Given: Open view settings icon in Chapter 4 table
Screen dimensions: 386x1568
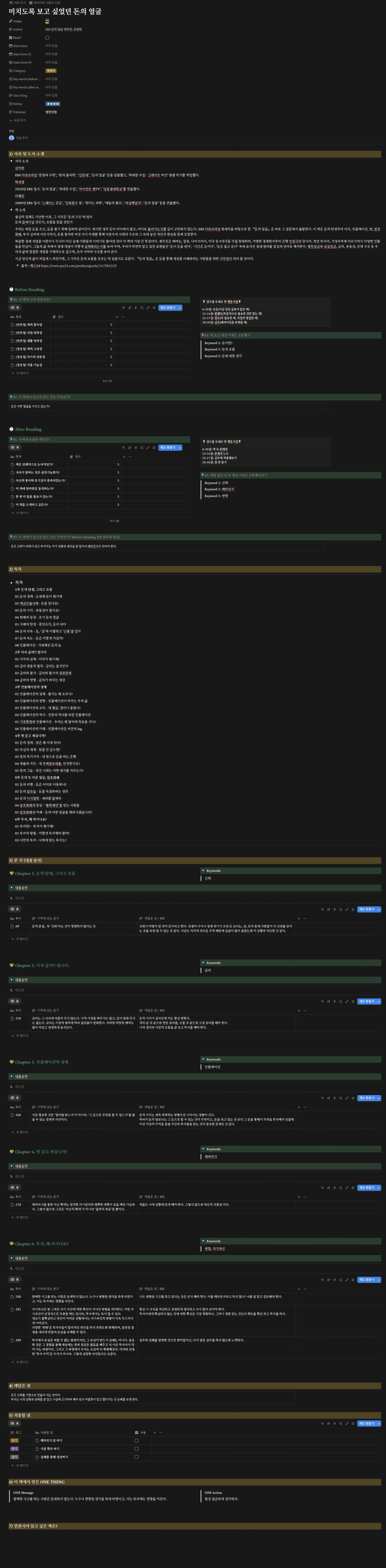Looking at the screenshot, I should coord(353,1188).
